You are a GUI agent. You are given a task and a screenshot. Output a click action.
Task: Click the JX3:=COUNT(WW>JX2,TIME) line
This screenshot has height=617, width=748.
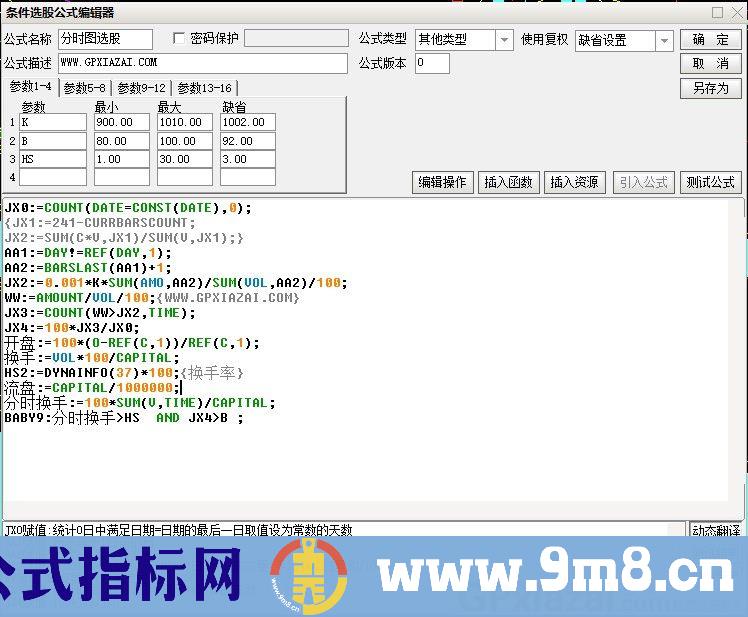pos(100,313)
